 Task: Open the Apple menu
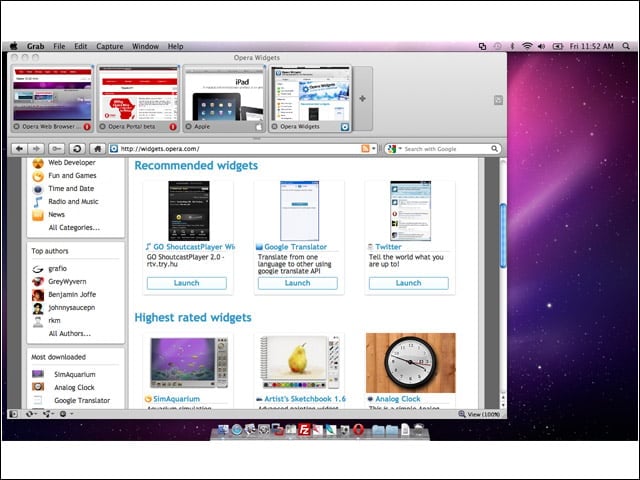pyautogui.click(x=13, y=46)
